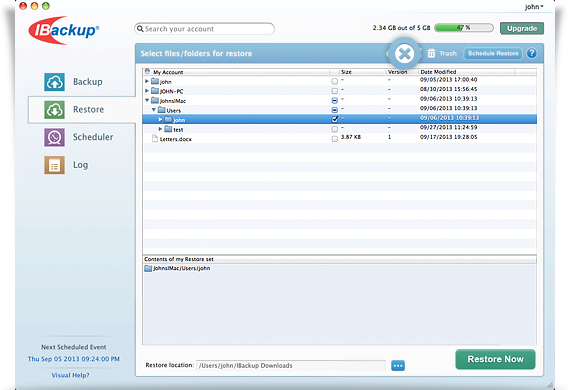
Task: Click the '2.34 GB out of 5 GB' text
Action: click(401, 28)
